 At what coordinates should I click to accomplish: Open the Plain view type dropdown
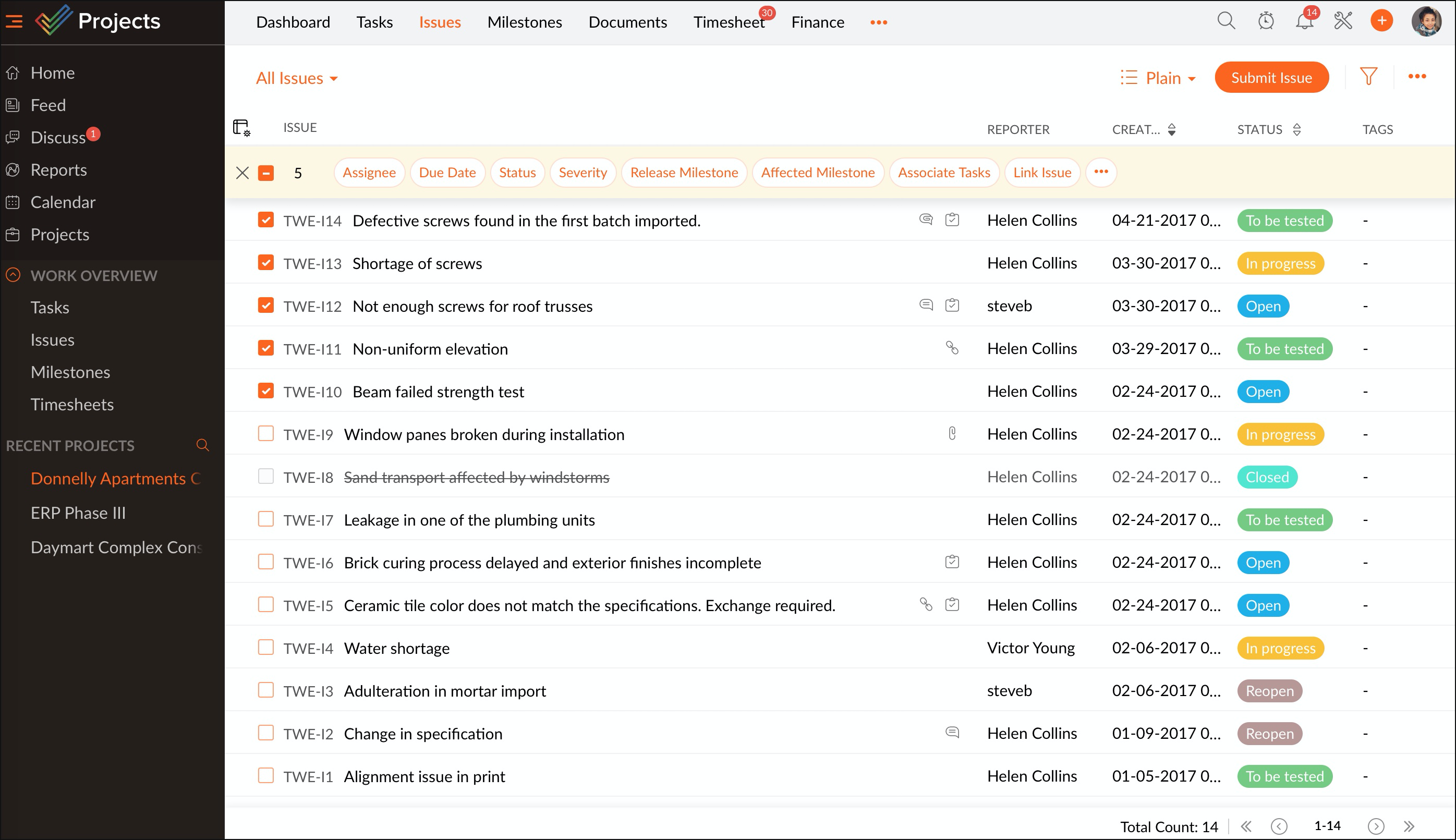click(1158, 78)
